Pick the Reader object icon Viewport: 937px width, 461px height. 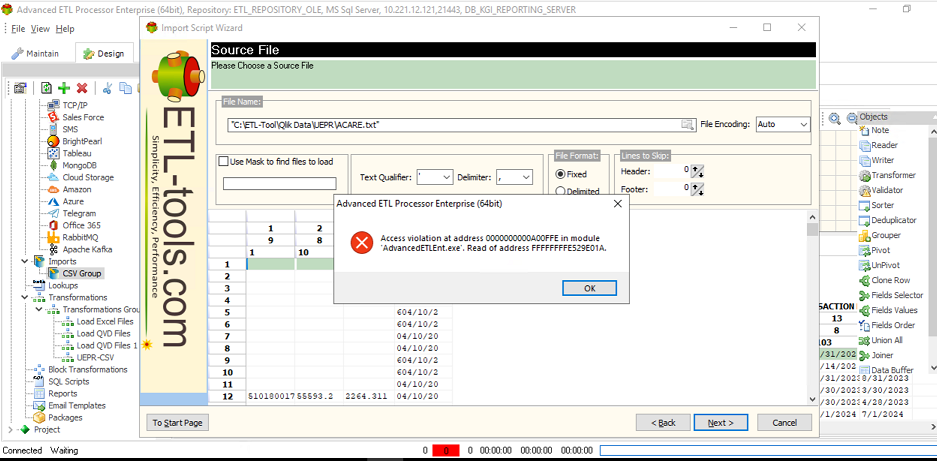coord(864,145)
